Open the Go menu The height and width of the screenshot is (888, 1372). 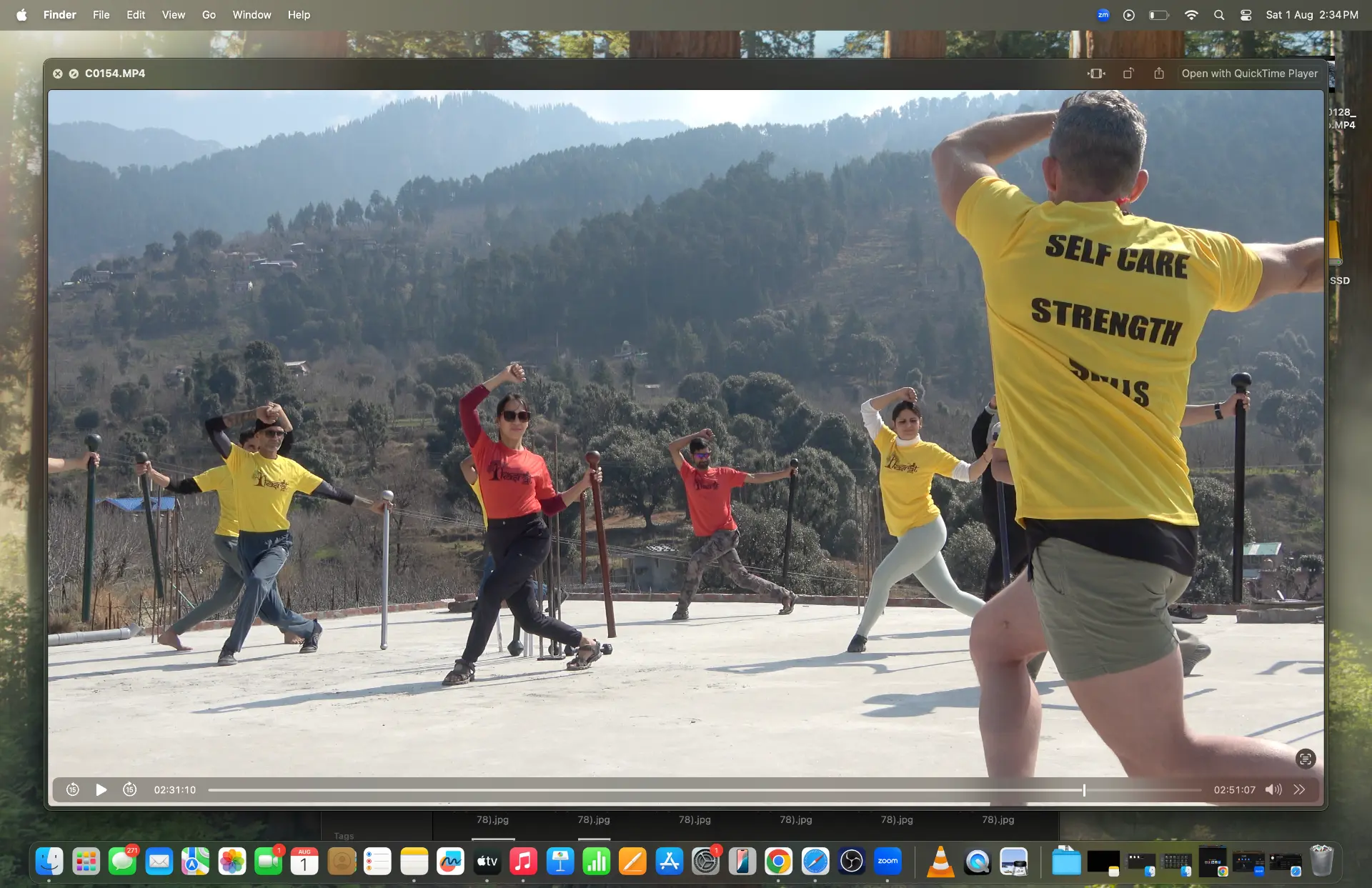coord(209,14)
